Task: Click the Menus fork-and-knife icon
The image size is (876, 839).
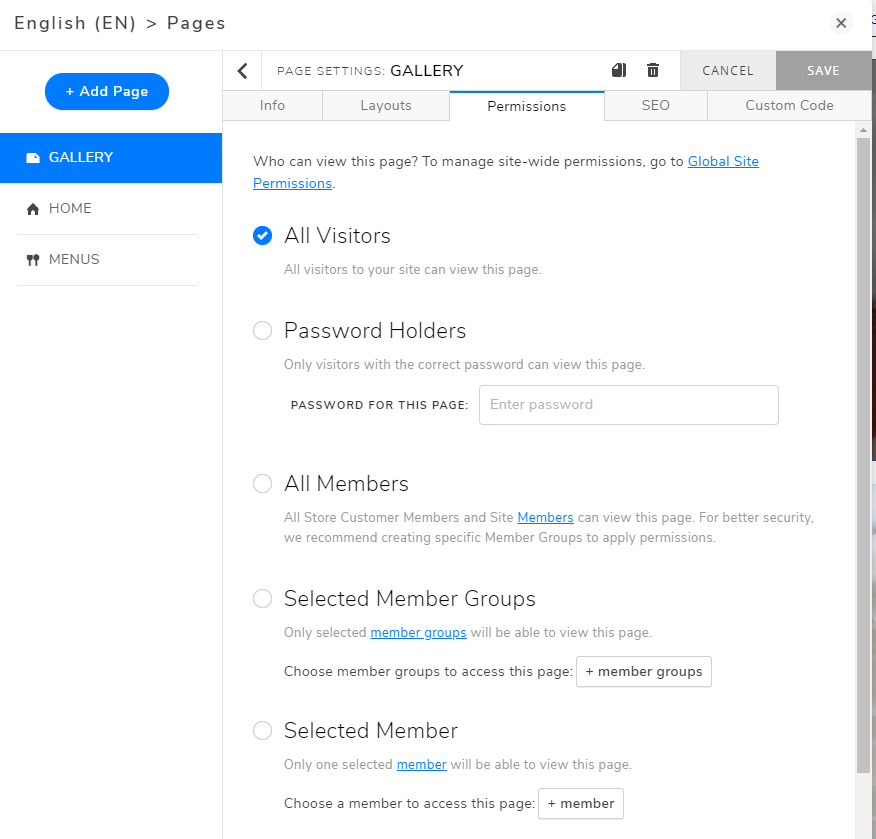Action: (33, 260)
